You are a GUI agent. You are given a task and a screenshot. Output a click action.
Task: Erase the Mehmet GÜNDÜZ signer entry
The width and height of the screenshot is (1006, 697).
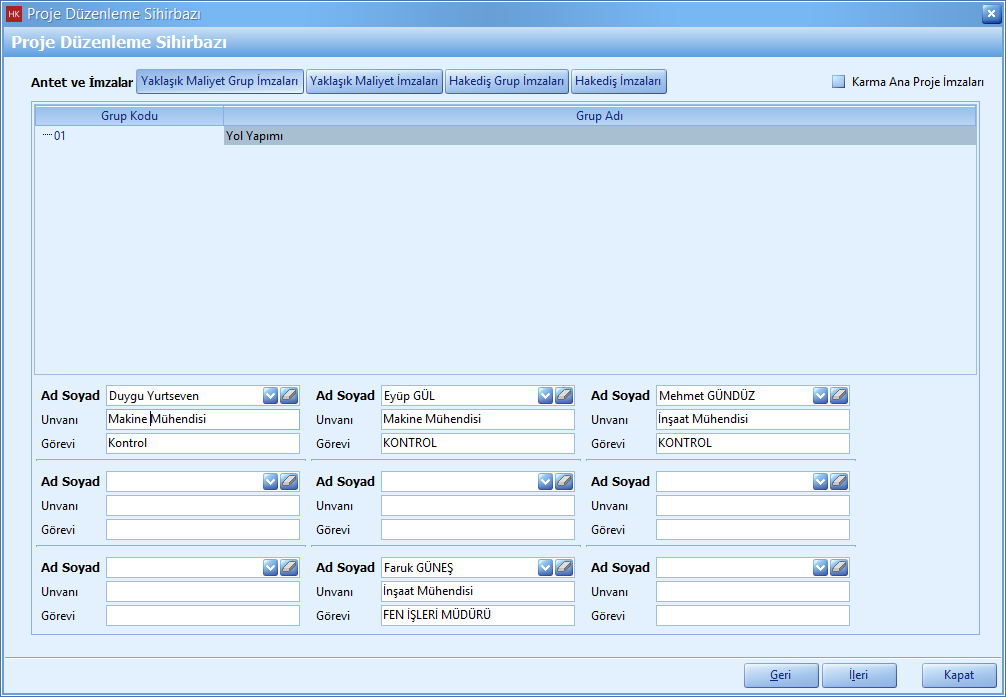839,395
